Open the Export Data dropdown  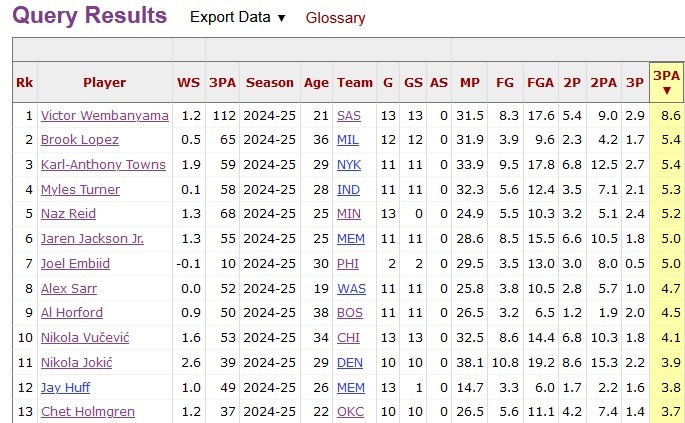tap(237, 18)
